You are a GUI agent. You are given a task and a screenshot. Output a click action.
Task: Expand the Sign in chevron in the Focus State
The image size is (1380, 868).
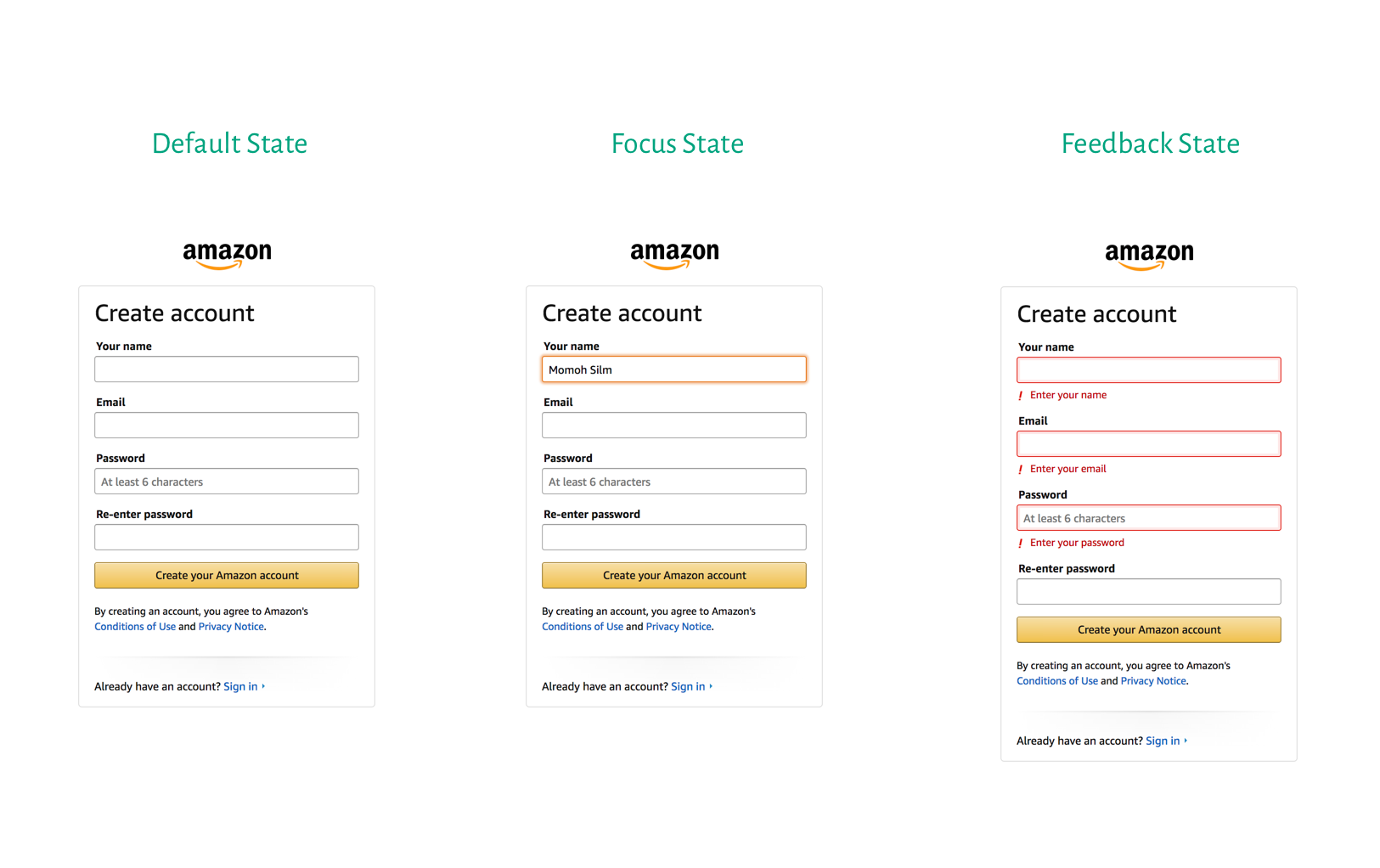[x=709, y=686]
